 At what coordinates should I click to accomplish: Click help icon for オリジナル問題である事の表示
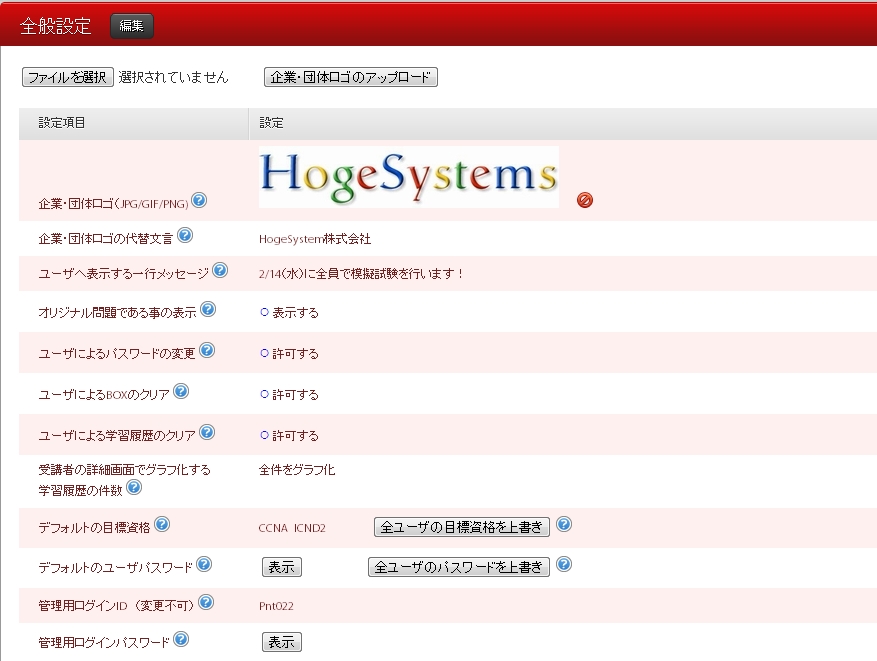tap(208, 309)
